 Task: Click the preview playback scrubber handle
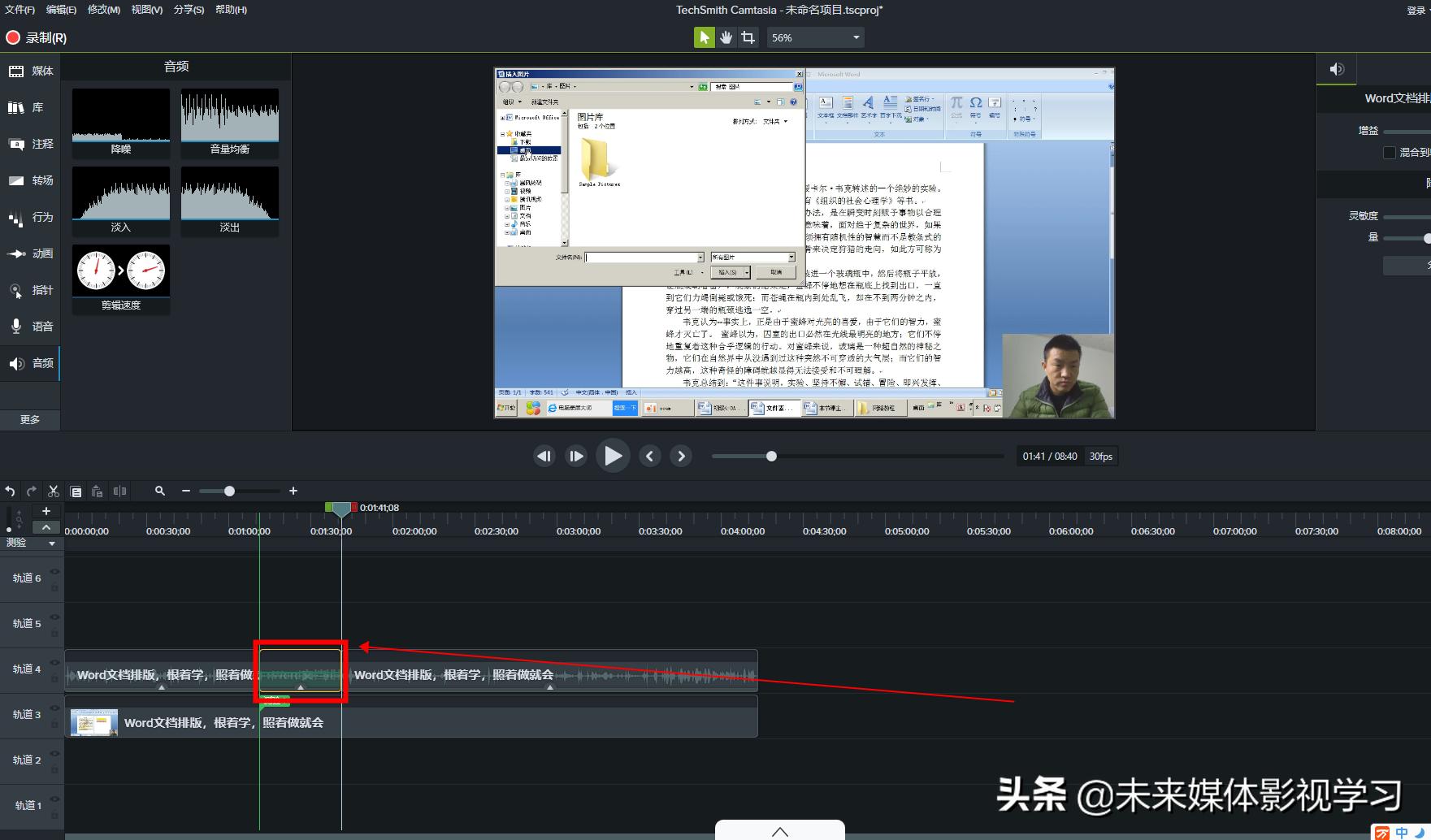click(x=771, y=456)
